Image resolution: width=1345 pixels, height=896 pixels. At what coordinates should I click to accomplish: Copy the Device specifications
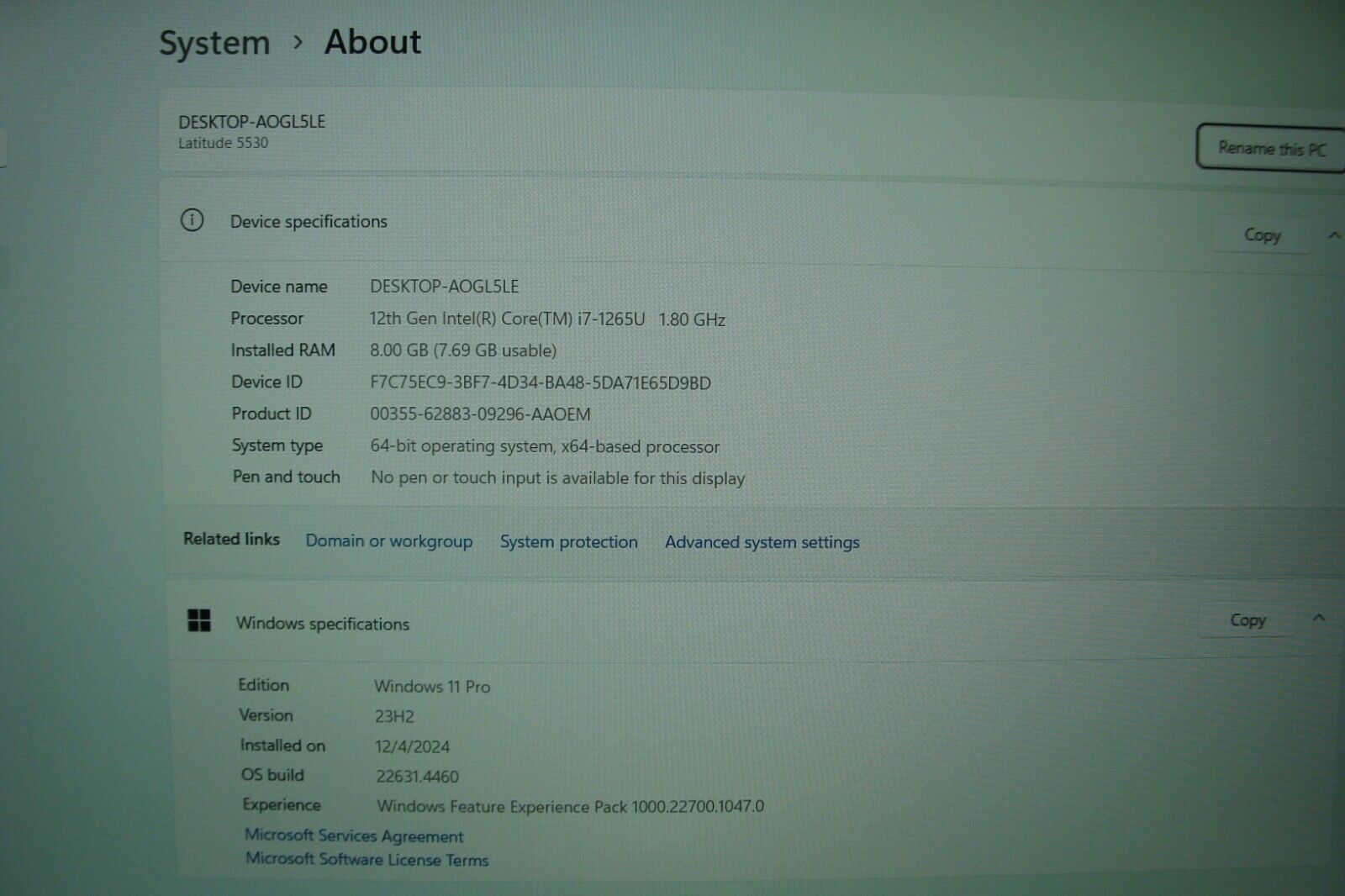(x=1262, y=235)
